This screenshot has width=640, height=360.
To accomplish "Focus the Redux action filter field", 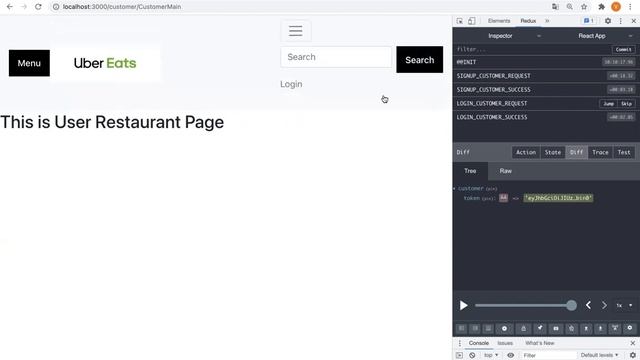I will pos(532,49).
